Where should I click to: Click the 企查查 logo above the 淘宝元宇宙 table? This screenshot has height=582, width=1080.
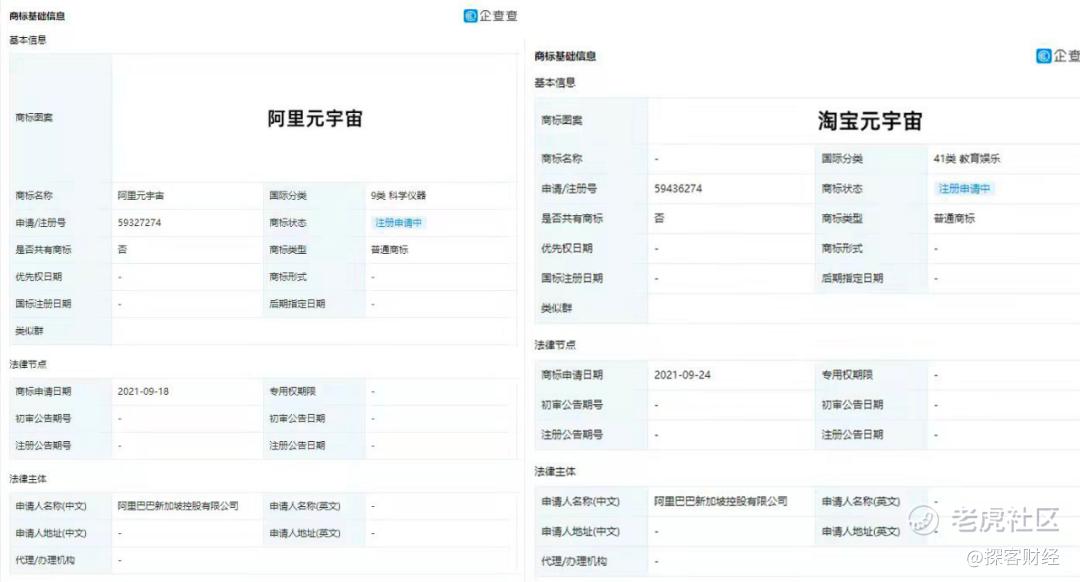[1058, 56]
